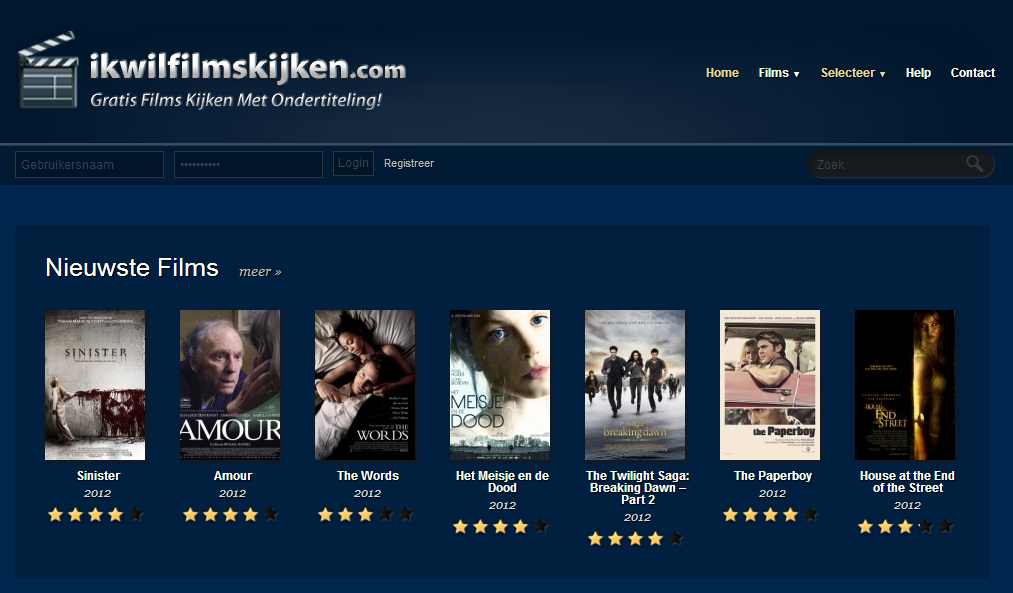Expand the Films dropdown menu
The height and width of the screenshot is (593, 1013).
tap(778, 73)
